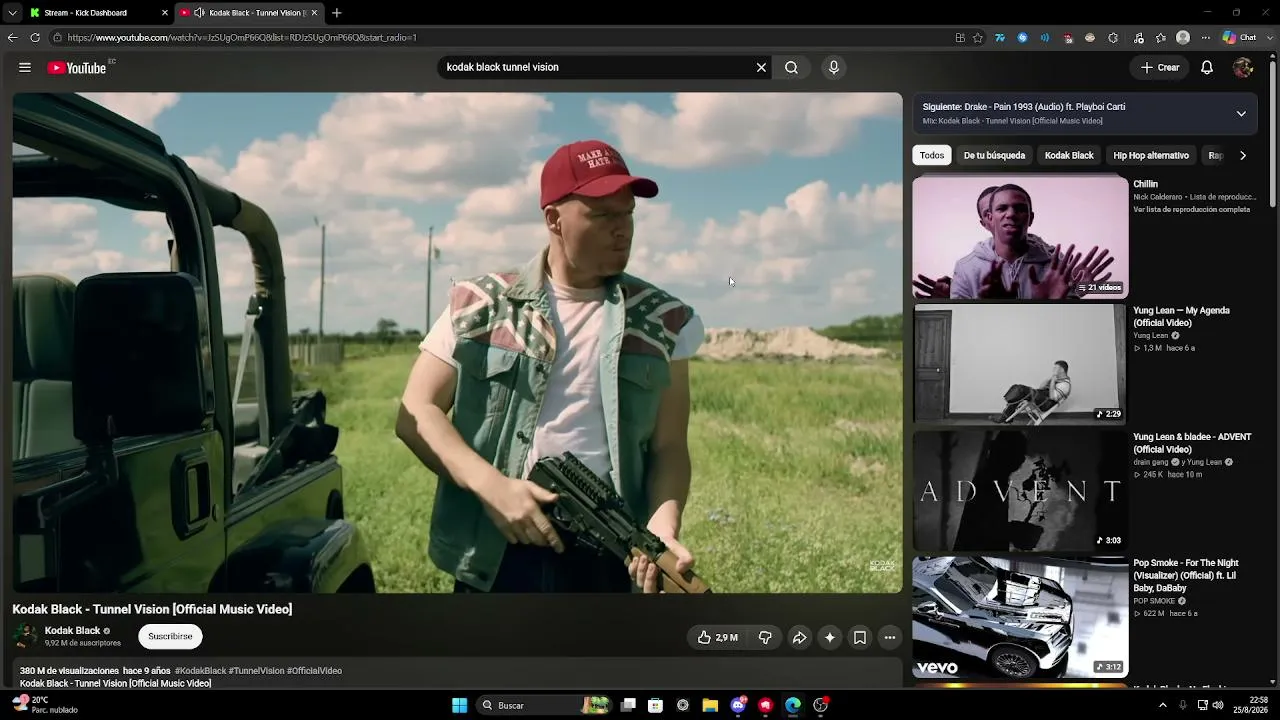The width and height of the screenshot is (1280, 720).
Task: Select the De tu búsqueda chip
Action: 994,155
